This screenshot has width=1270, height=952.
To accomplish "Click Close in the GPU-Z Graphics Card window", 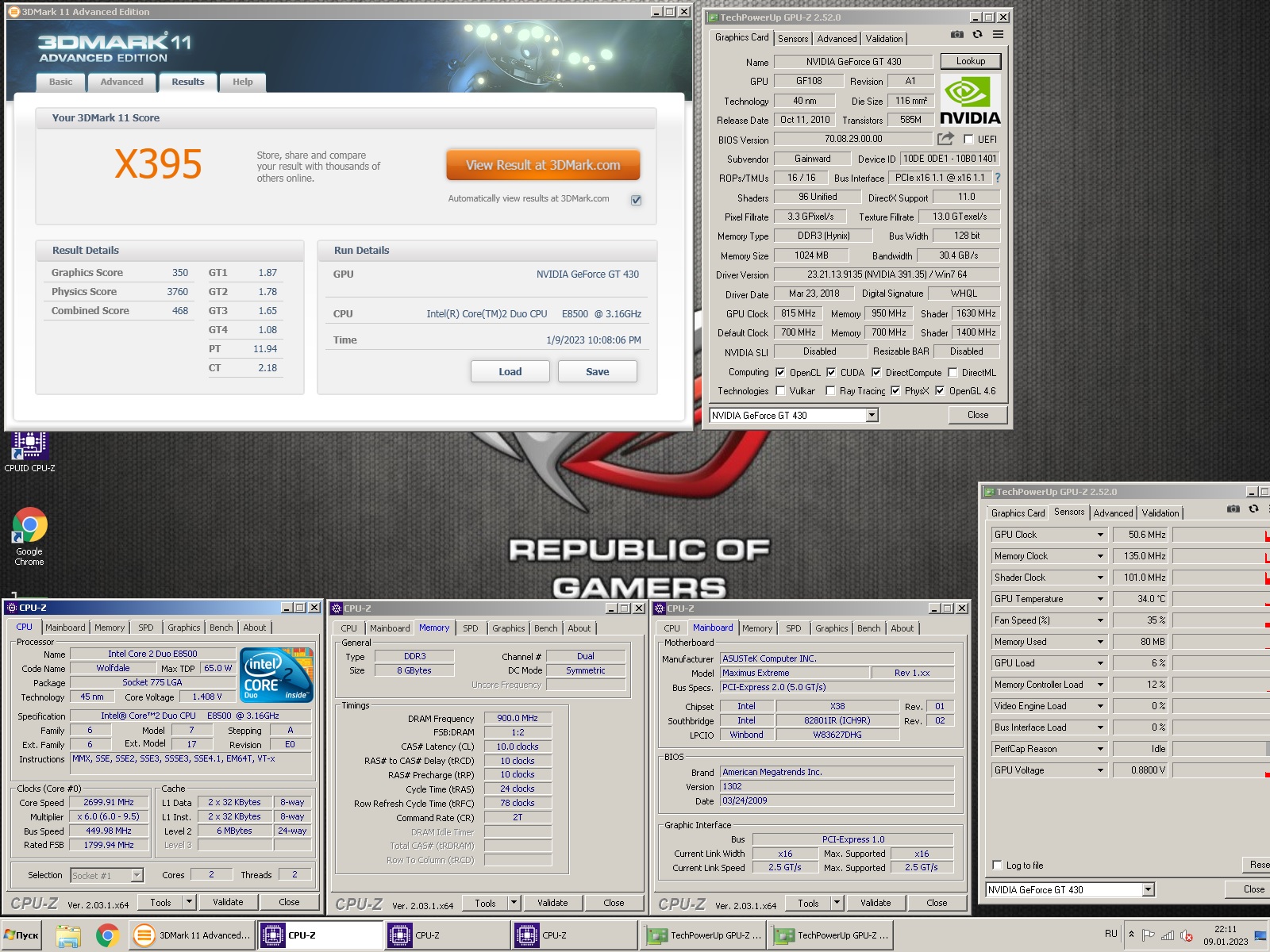I will pyautogui.click(x=978, y=415).
